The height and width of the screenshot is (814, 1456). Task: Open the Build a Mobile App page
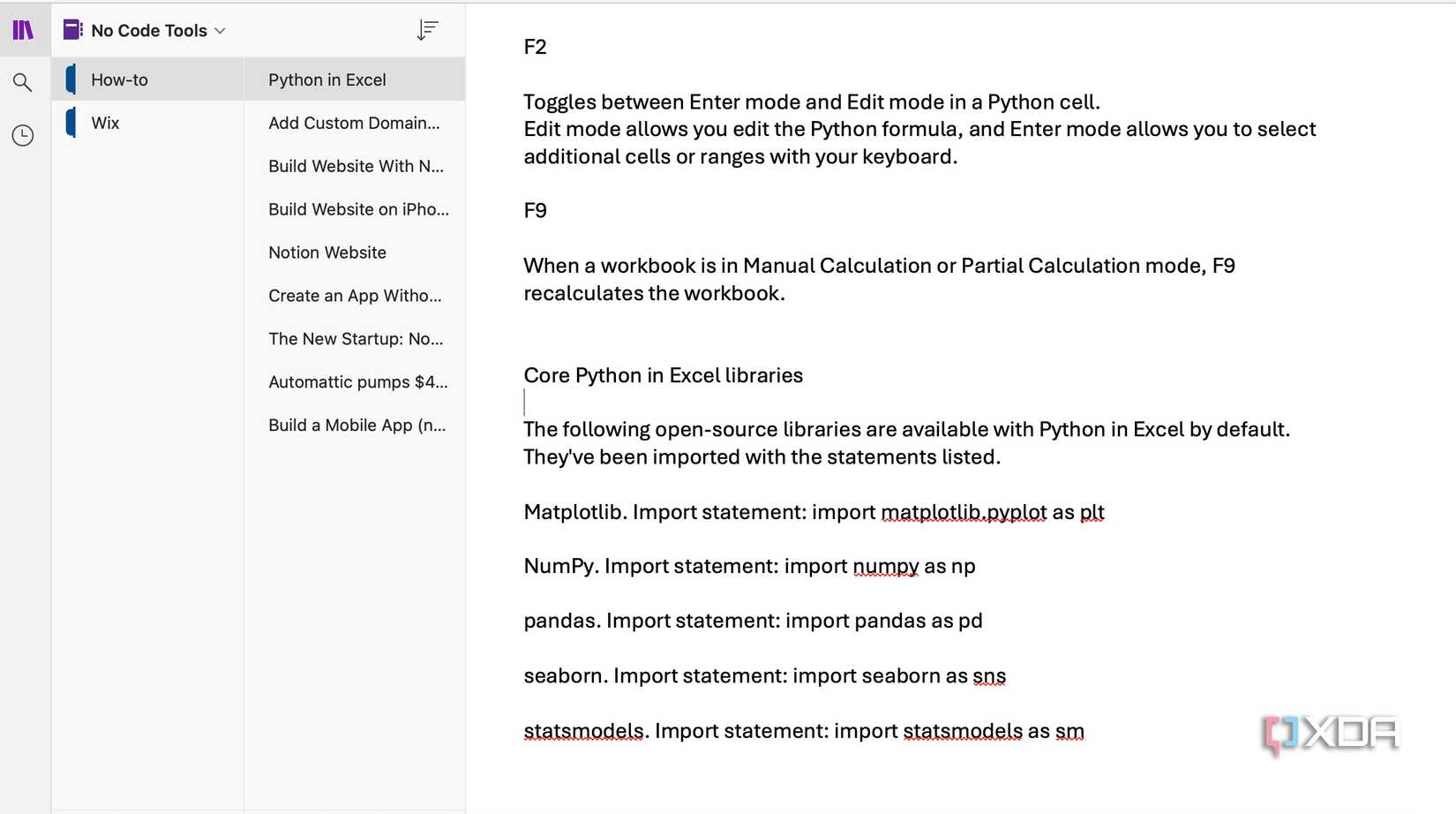click(356, 425)
